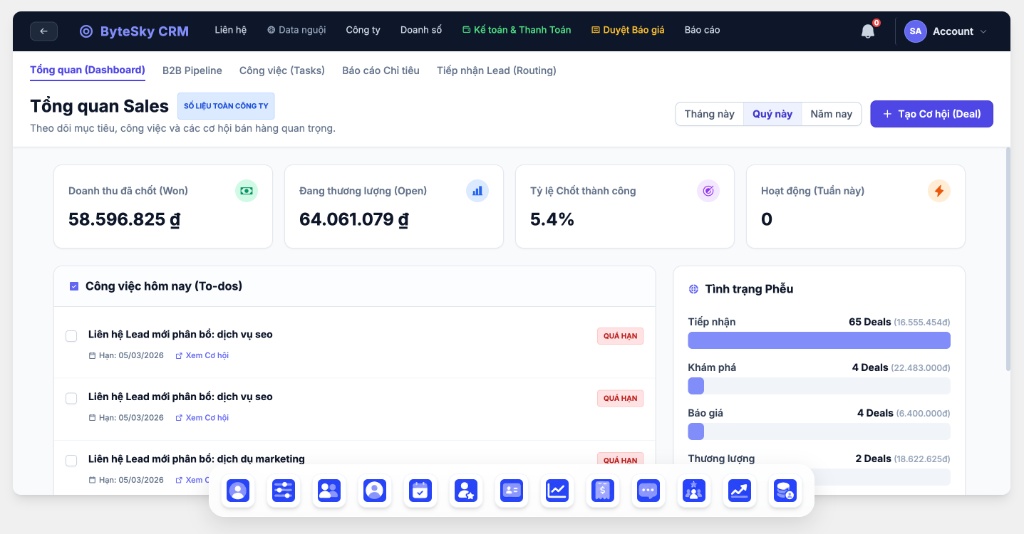Screen dimensions: 1024x534
Task: Click QUÁ HẠN badge on first seo task
Action: coord(620,336)
